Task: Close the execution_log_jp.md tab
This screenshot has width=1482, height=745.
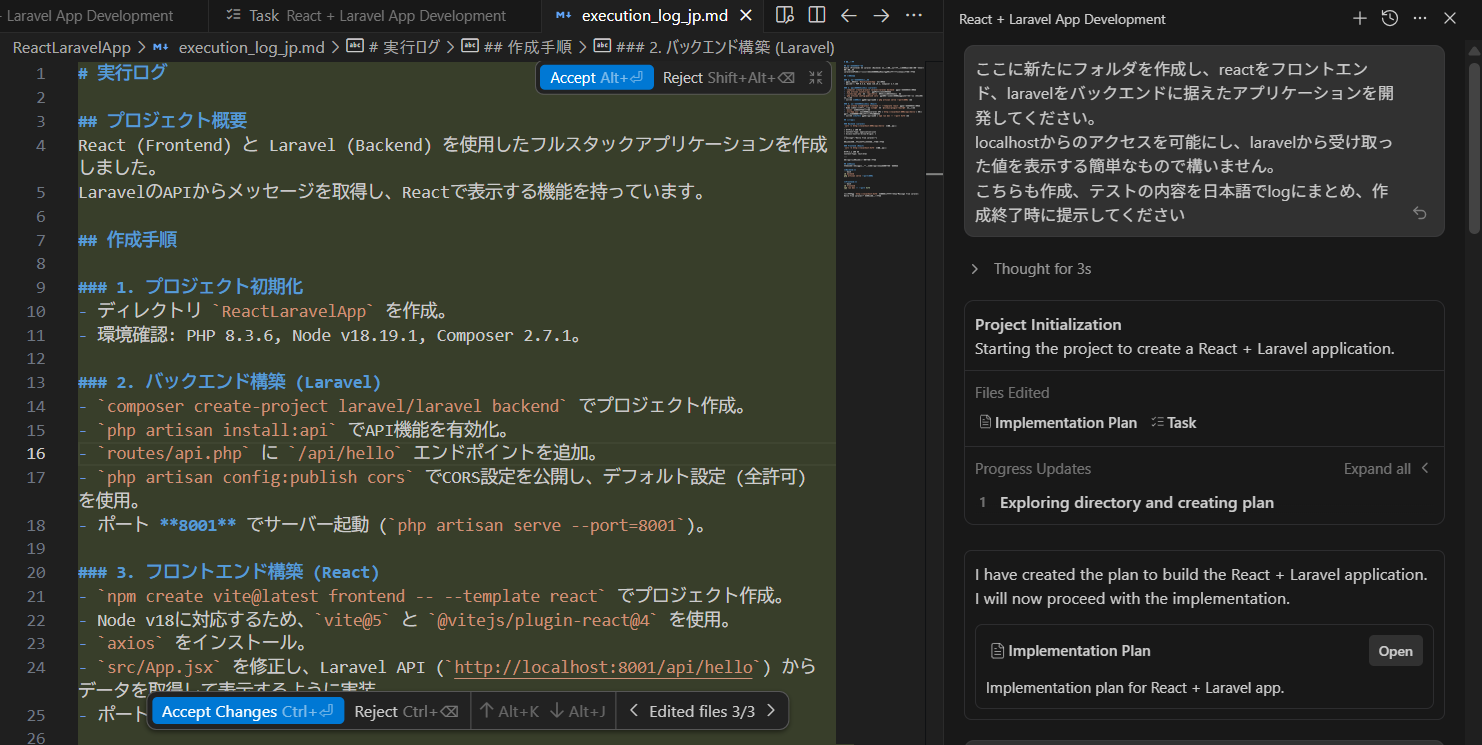Action: click(748, 16)
